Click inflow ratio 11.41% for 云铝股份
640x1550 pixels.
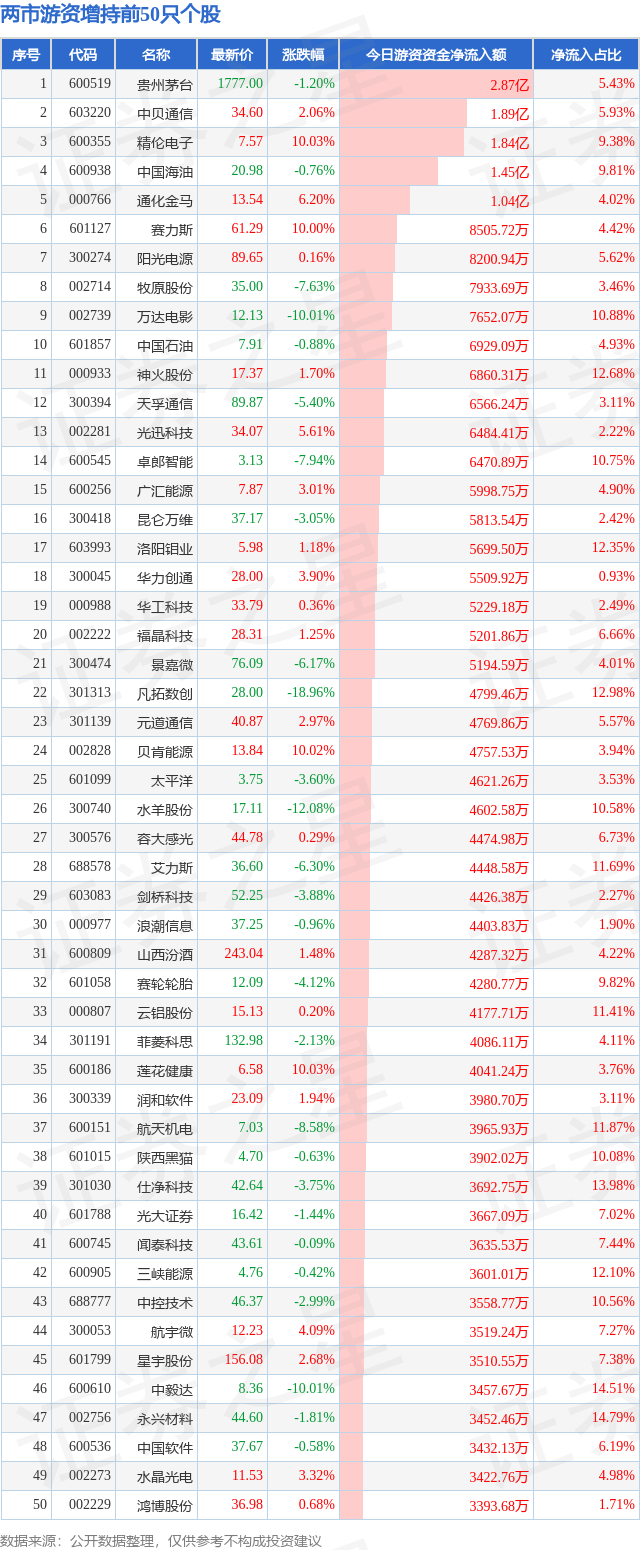[x=614, y=1012]
